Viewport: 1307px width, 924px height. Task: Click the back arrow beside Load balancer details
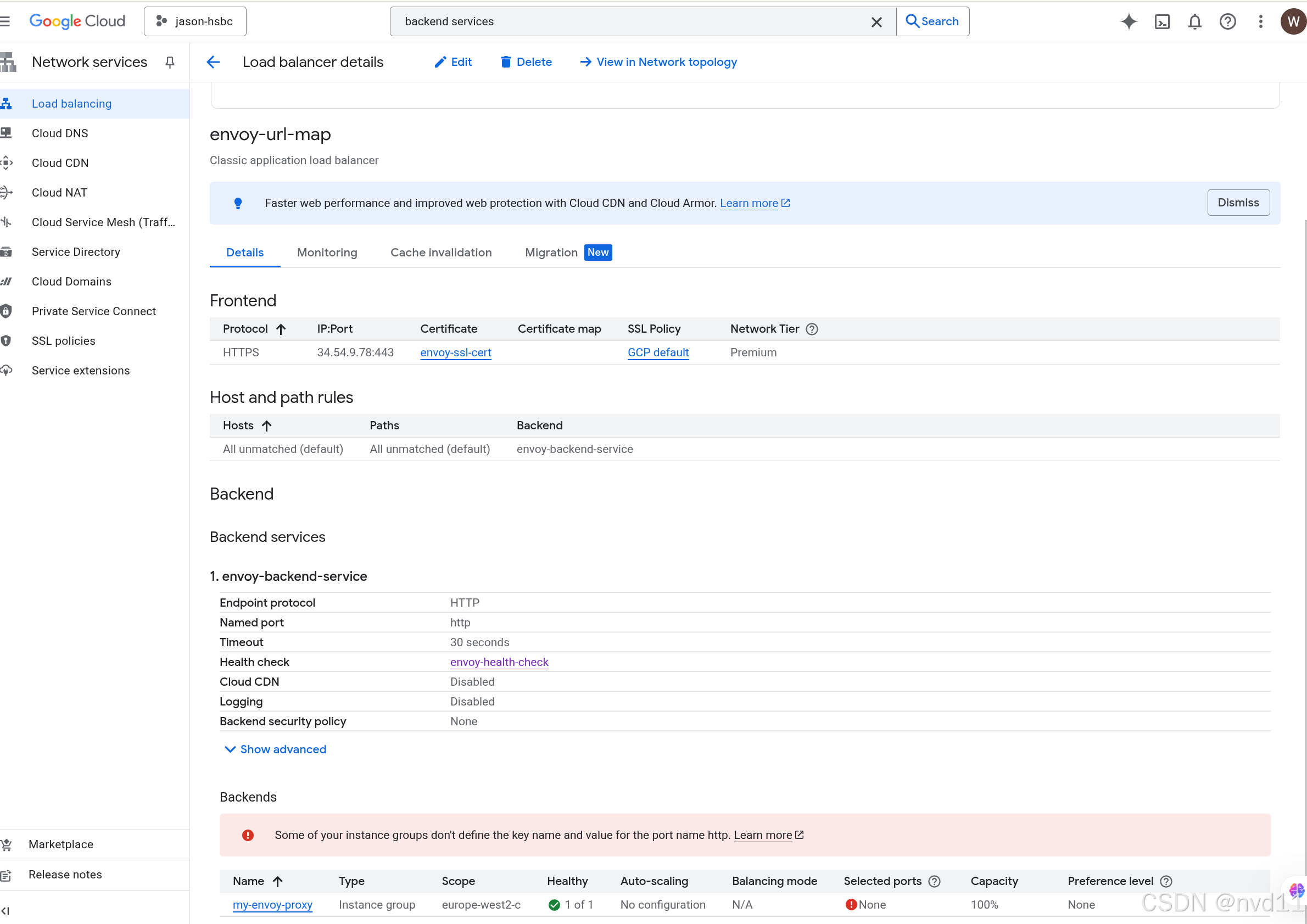[x=213, y=62]
